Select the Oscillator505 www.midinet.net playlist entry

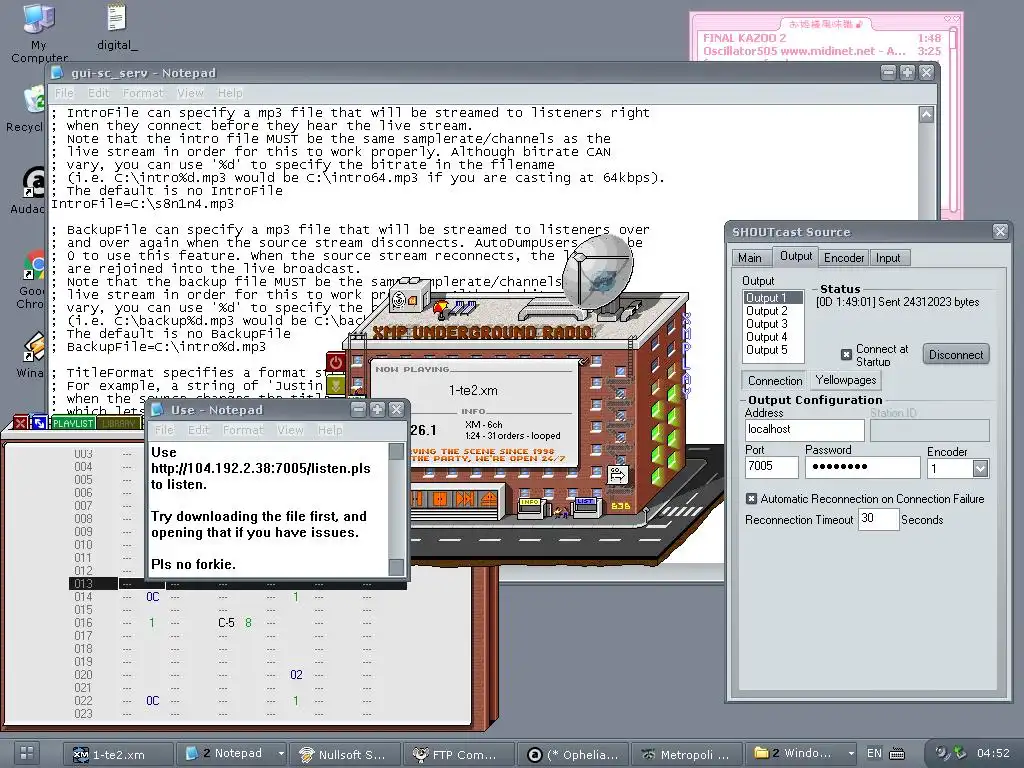(x=822, y=51)
